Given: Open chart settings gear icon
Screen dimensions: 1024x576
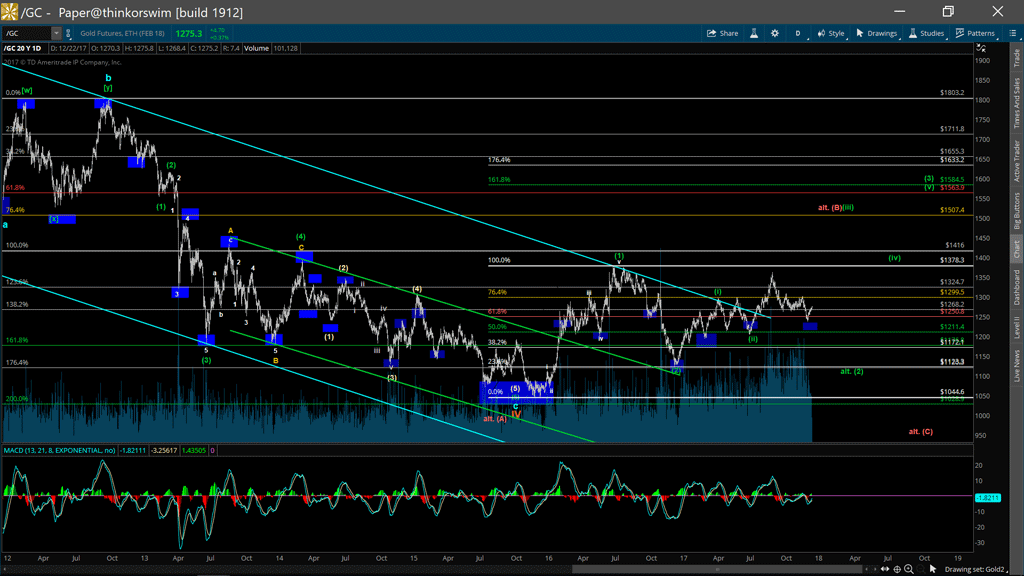Looking at the screenshot, I should 774,33.
